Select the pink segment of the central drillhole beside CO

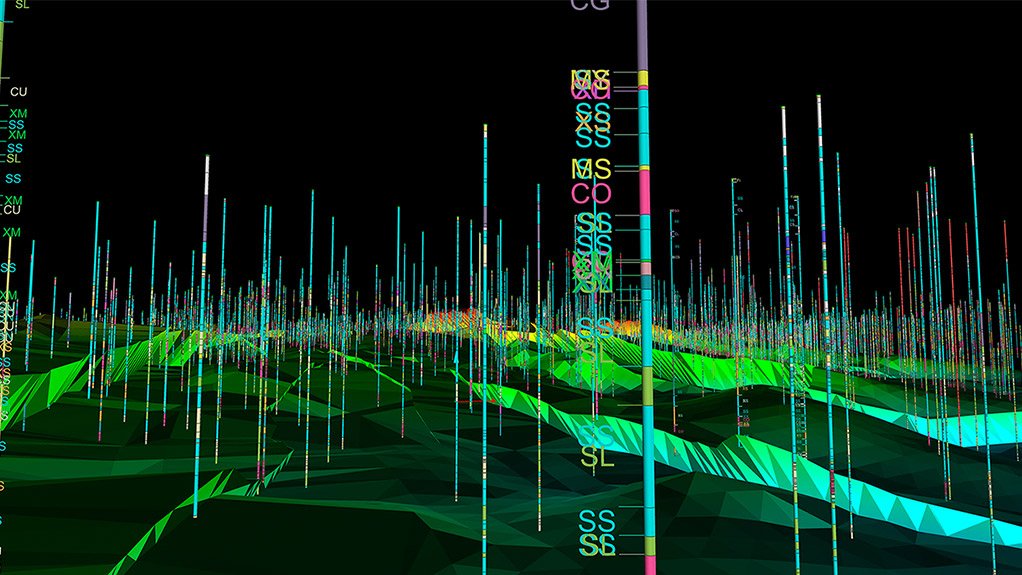645,191
